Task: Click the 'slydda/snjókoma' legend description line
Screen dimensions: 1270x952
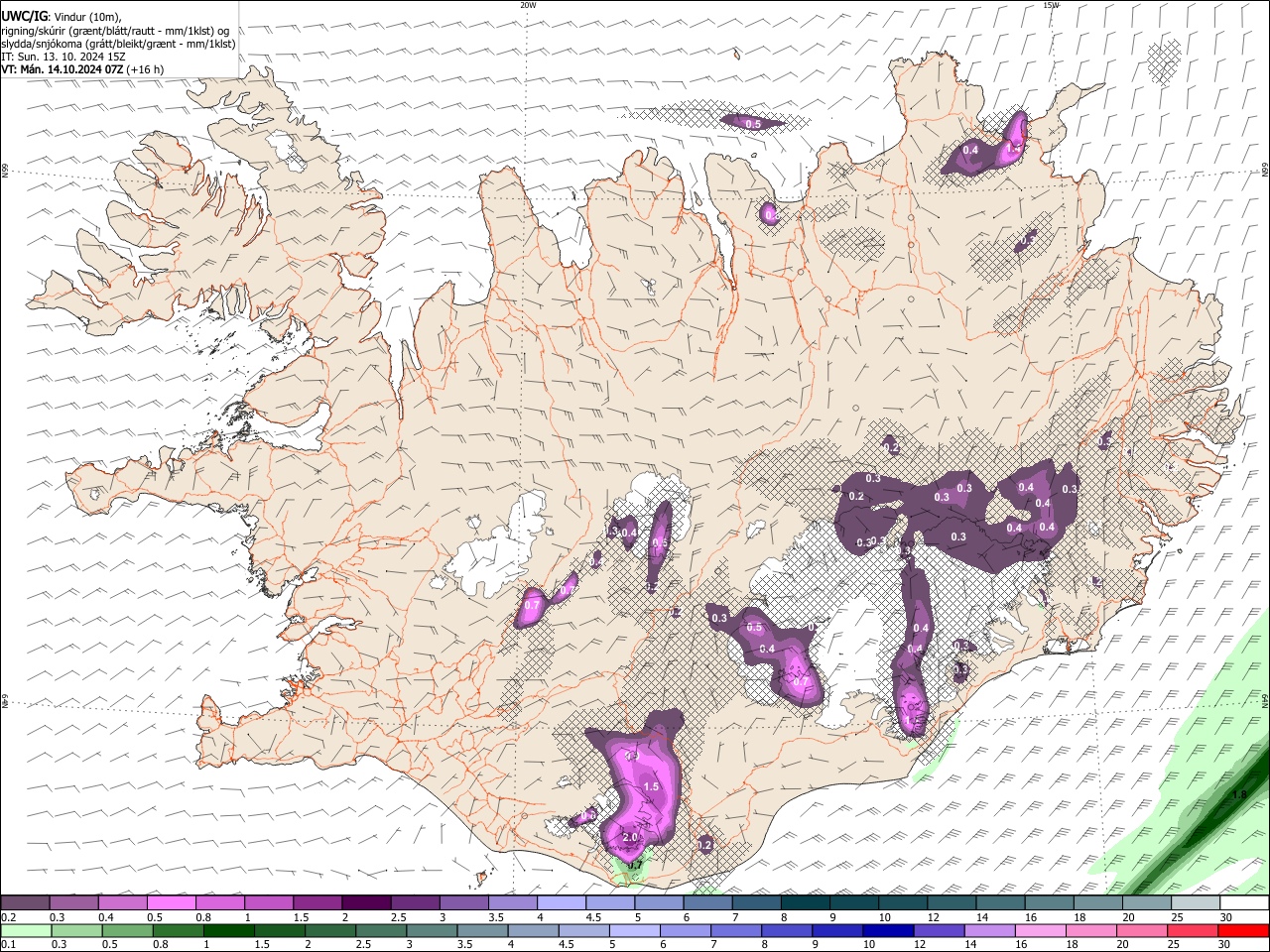Action: coord(118,44)
